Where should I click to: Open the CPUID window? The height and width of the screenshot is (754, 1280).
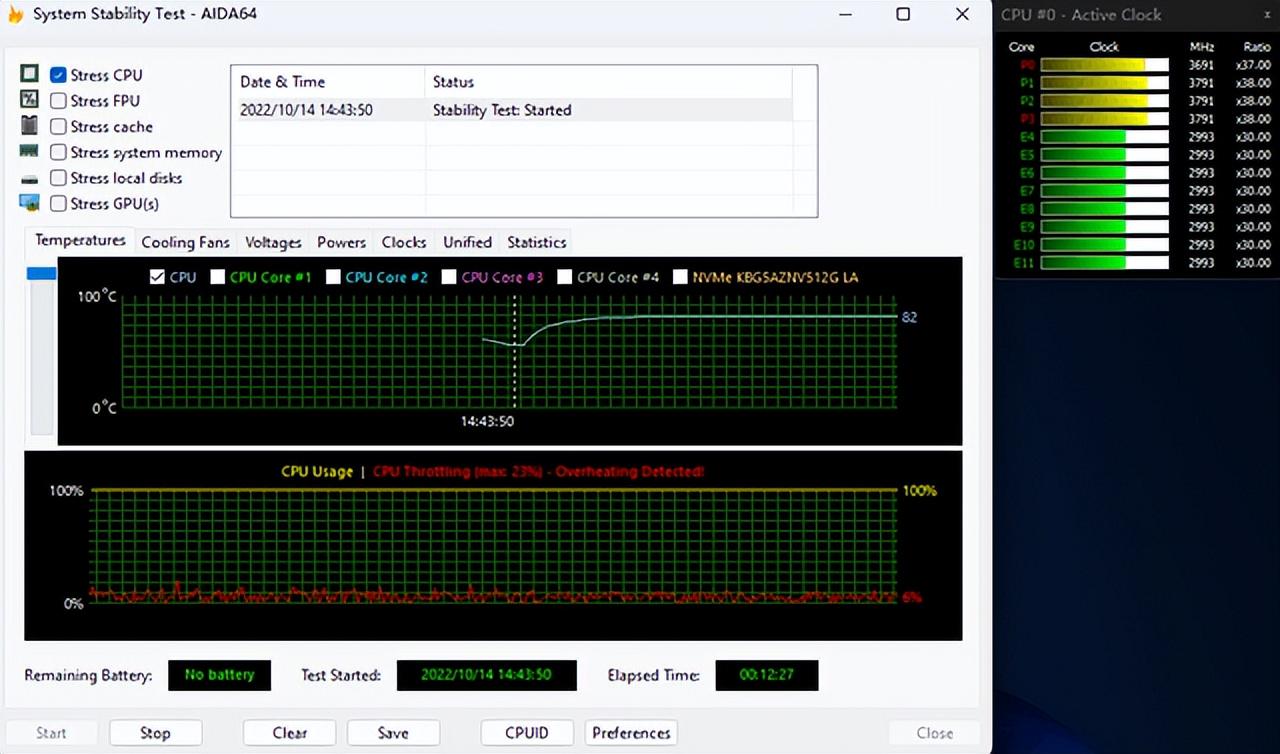pos(527,733)
